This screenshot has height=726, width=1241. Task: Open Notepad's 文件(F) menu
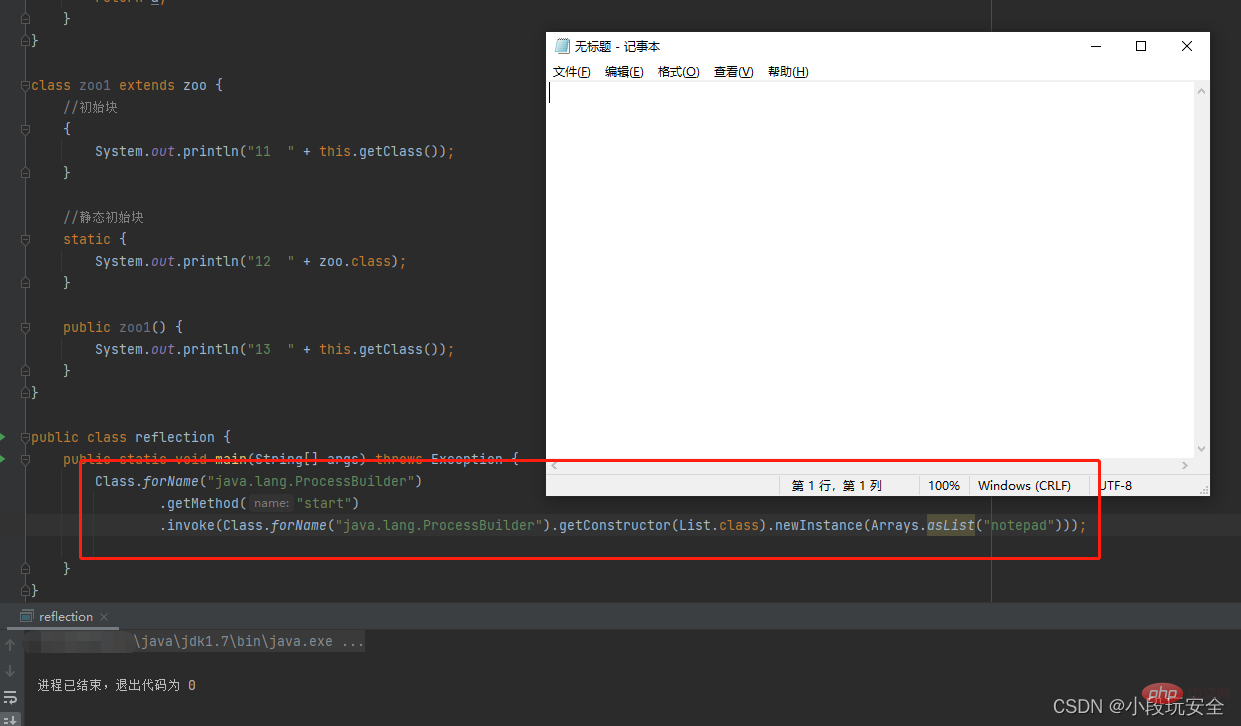pyautogui.click(x=572, y=72)
